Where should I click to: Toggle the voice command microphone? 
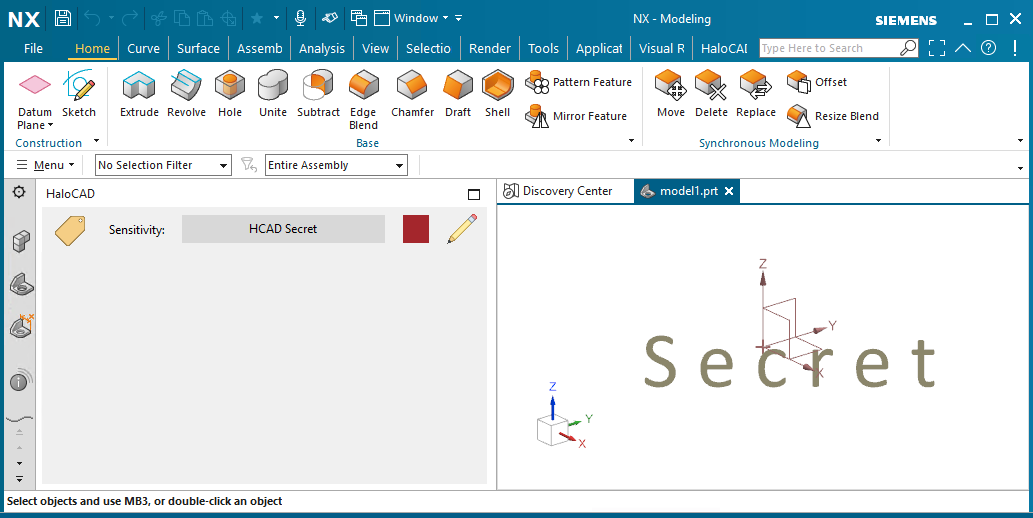(x=300, y=18)
